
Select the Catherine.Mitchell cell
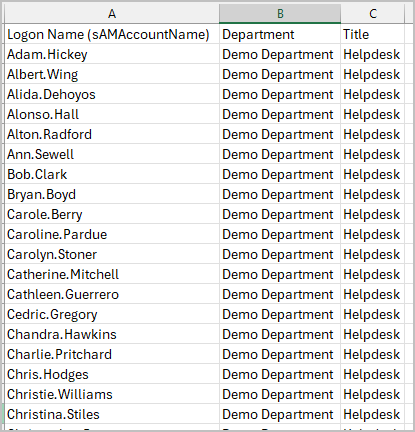point(112,274)
